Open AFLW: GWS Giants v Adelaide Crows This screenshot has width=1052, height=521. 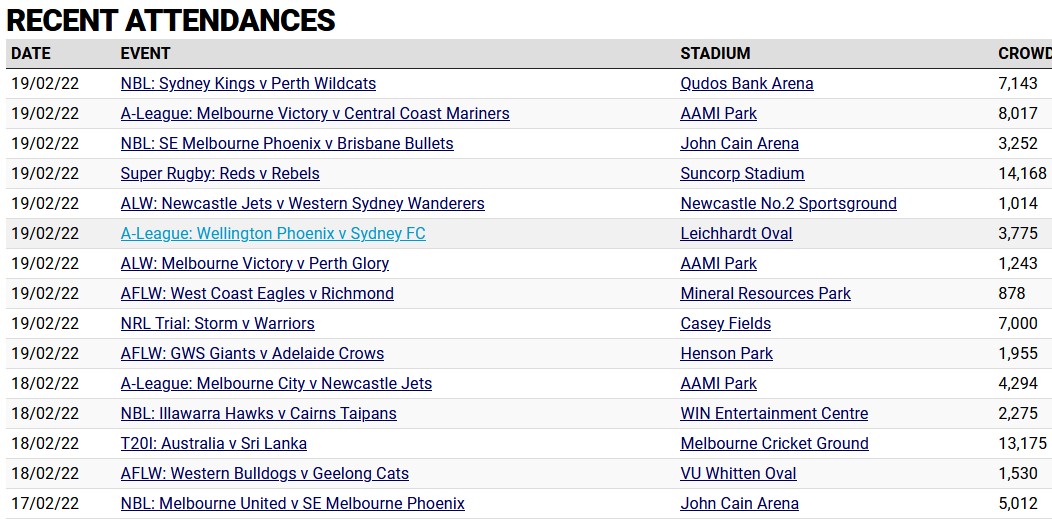(252, 353)
